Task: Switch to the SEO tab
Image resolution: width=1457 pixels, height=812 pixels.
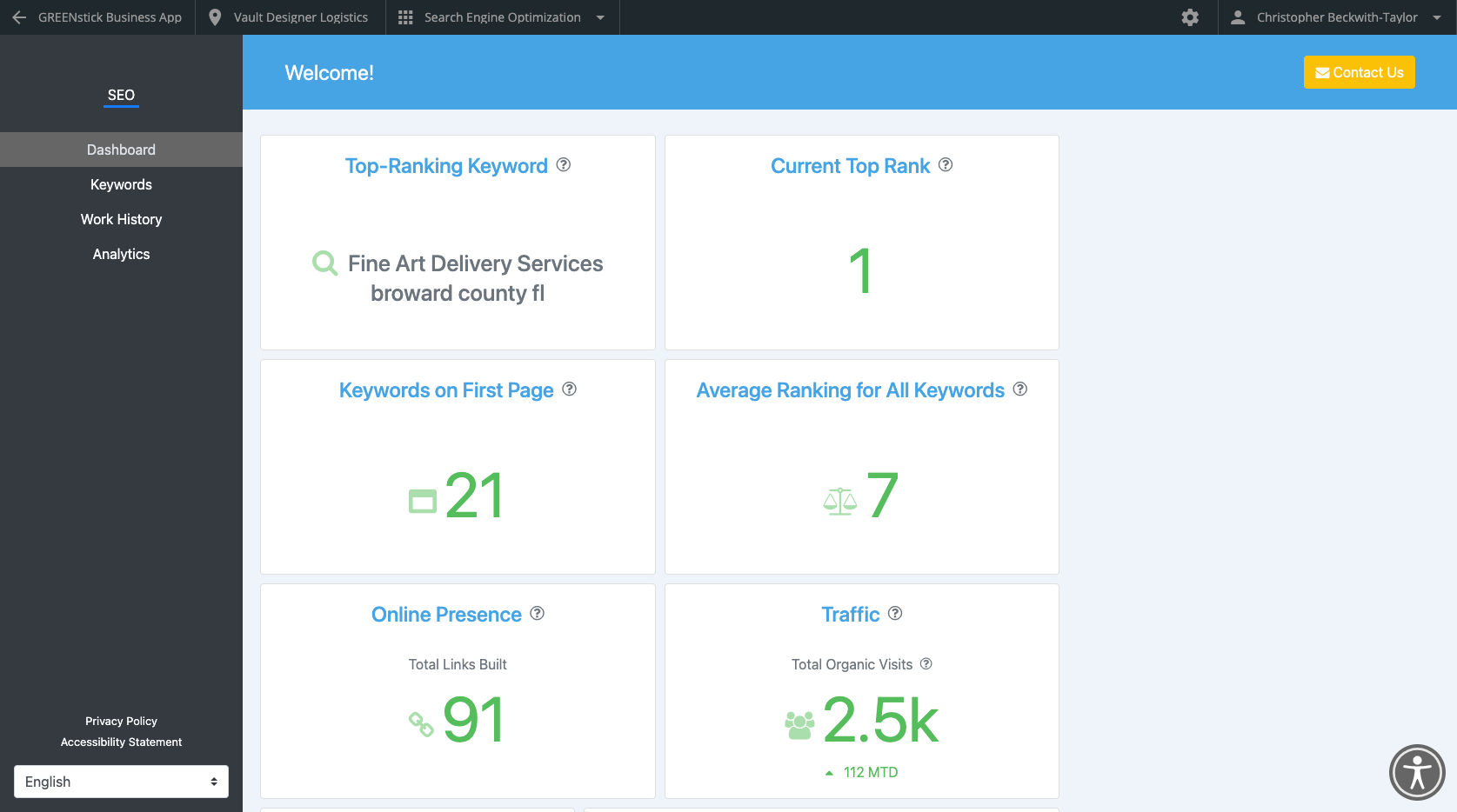Action: click(121, 95)
